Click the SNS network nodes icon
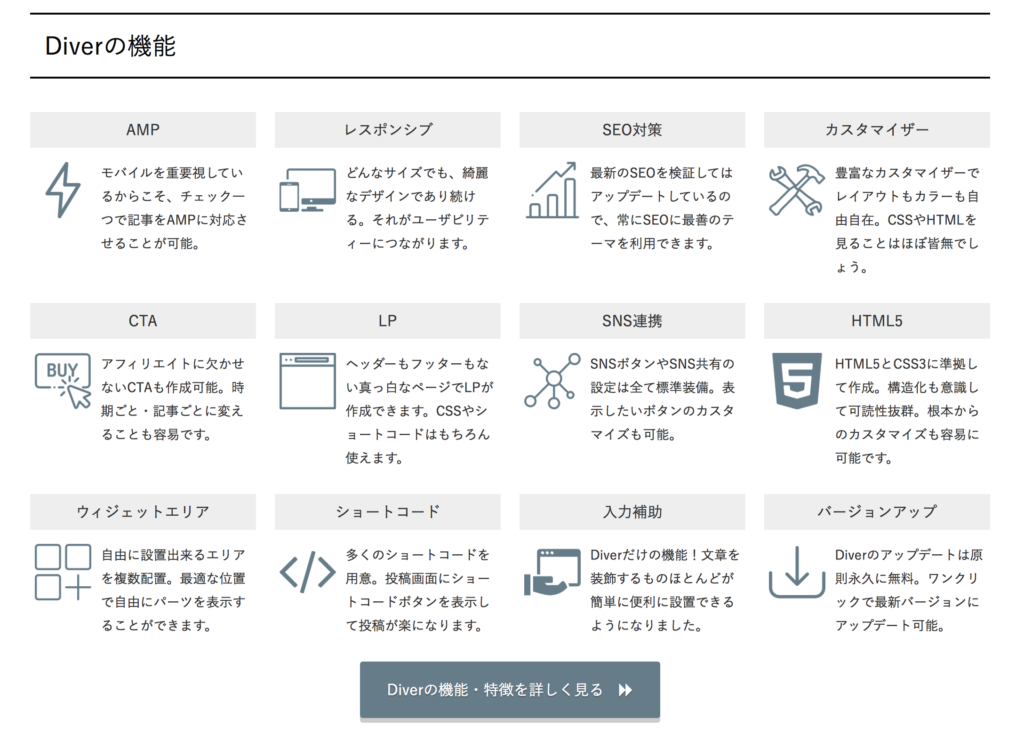The height and width of the screenshot is (750, 1024). click(x=552, y=381)
